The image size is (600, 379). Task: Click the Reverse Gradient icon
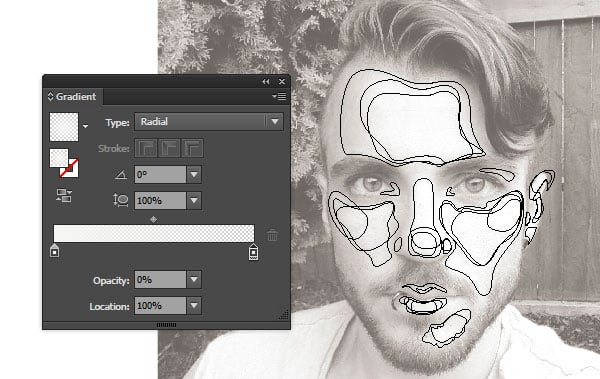[64, 195]
